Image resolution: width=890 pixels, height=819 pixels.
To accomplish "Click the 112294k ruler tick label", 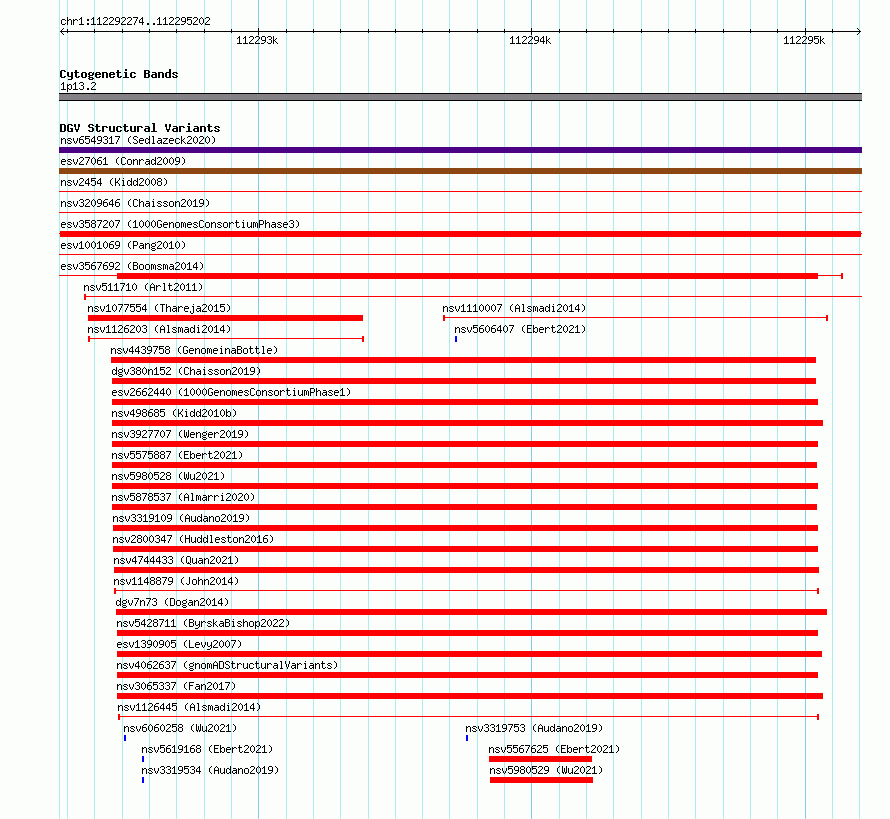I will [x=530, y=40].
